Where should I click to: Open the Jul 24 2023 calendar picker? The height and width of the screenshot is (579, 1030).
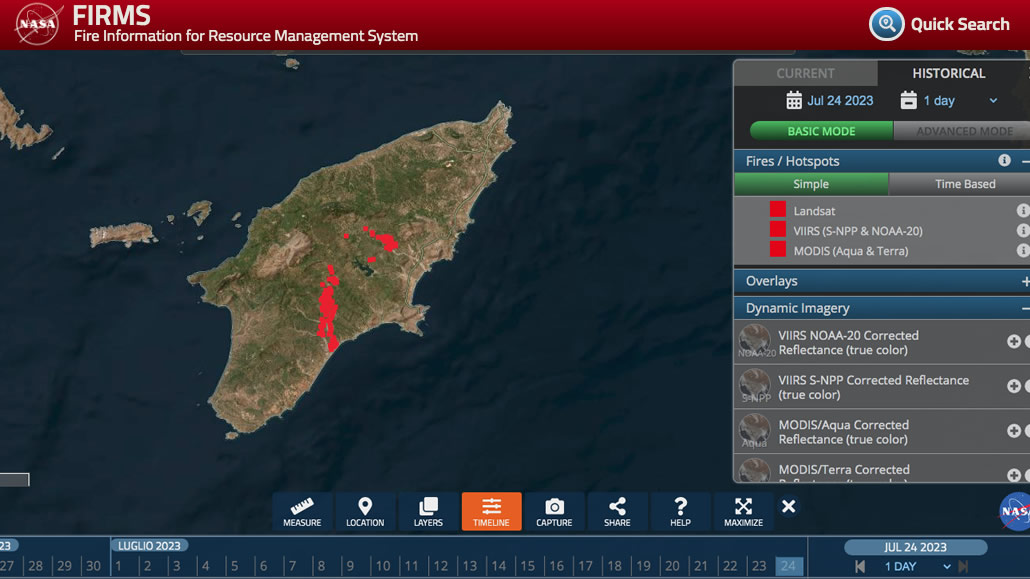click(794, 101)
